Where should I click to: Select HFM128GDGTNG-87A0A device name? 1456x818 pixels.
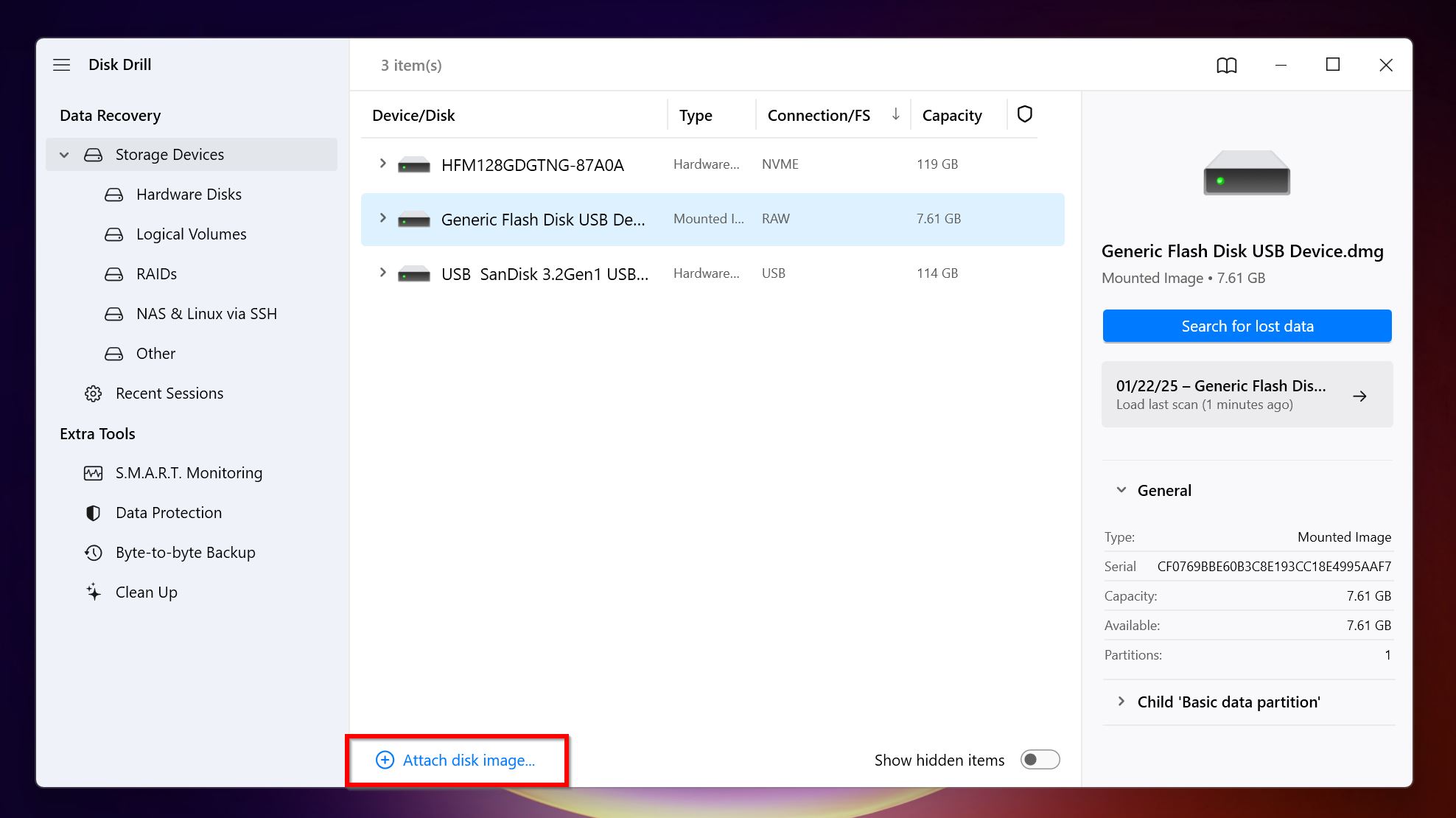pos(532,165)
